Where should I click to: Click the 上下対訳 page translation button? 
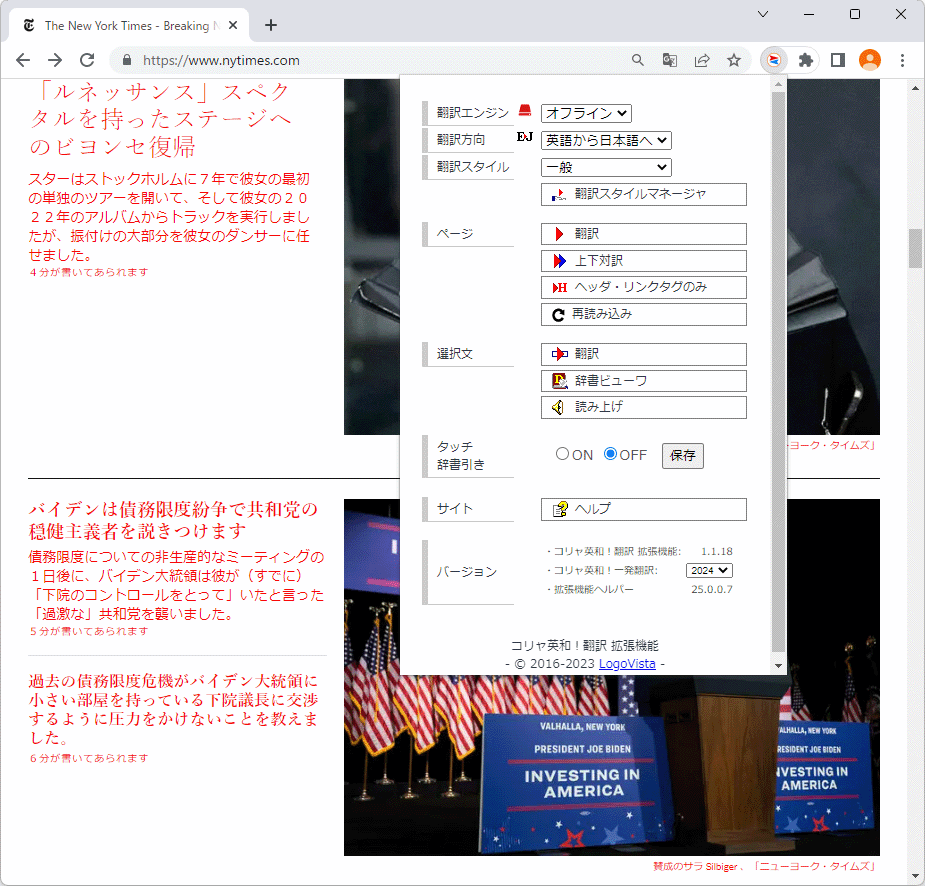644,261
